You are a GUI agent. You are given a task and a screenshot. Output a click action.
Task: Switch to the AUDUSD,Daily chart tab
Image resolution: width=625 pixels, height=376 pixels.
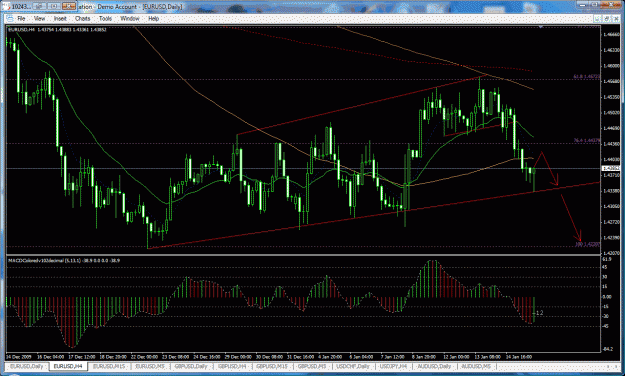pyautogui.click(x=434, y=366)
